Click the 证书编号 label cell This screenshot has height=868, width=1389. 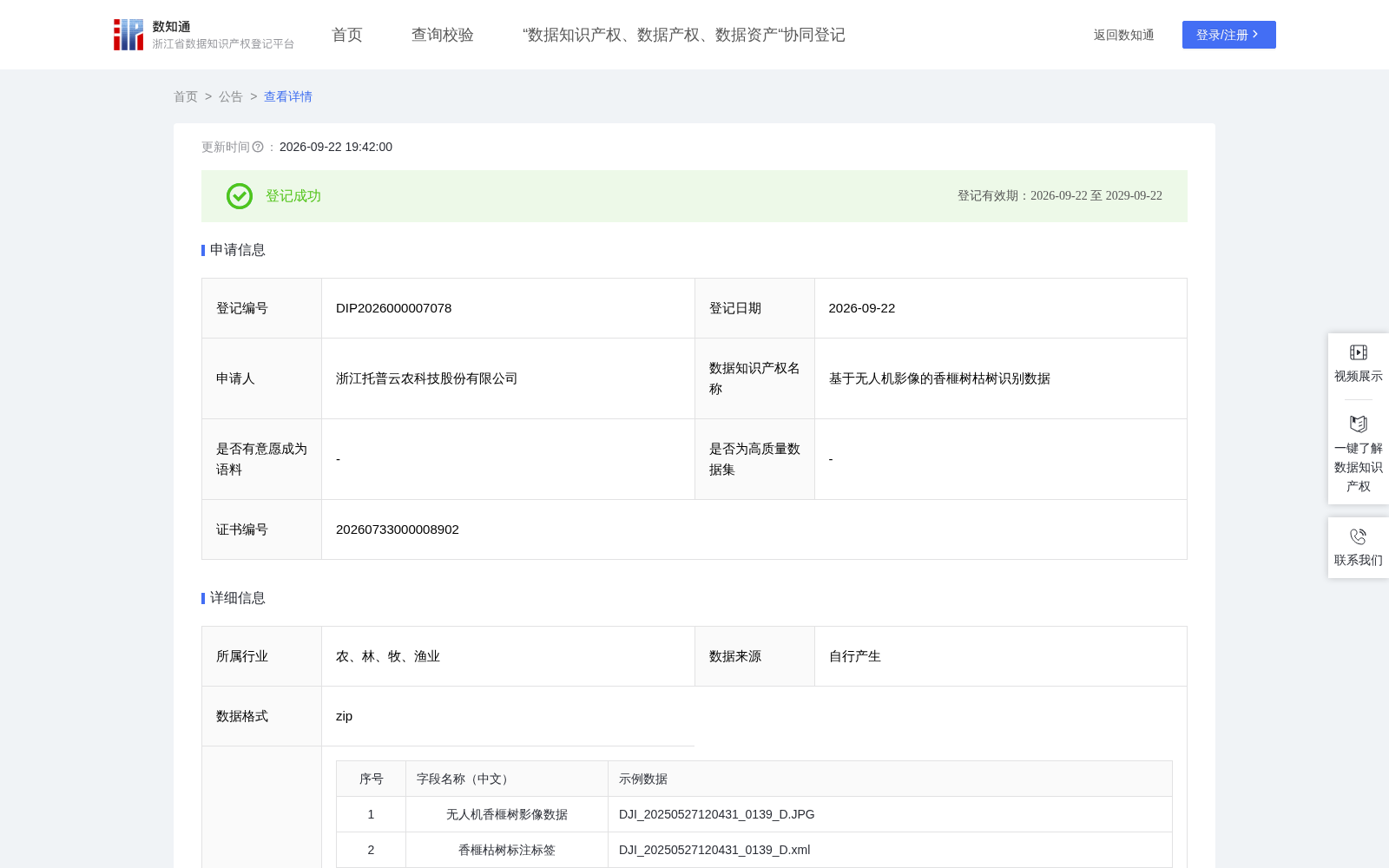[261, 529]
